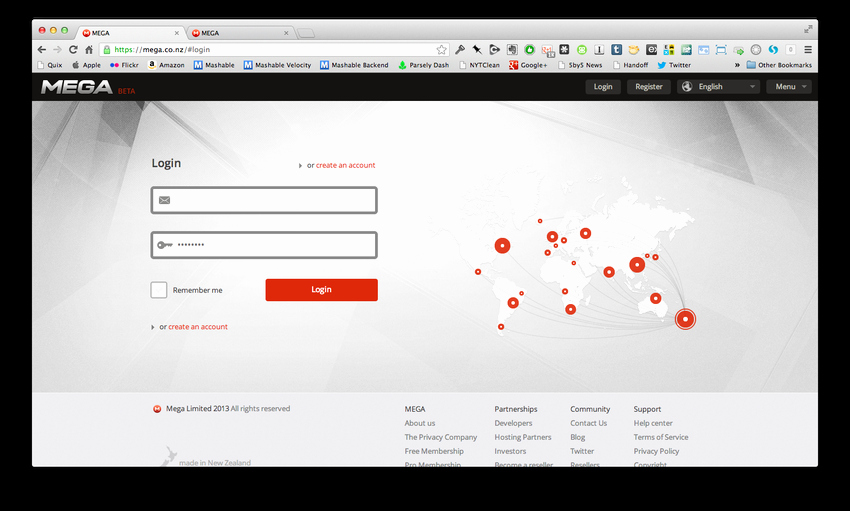Tick the Remember me checkbox
850x511 pixels.
point(159,290)
